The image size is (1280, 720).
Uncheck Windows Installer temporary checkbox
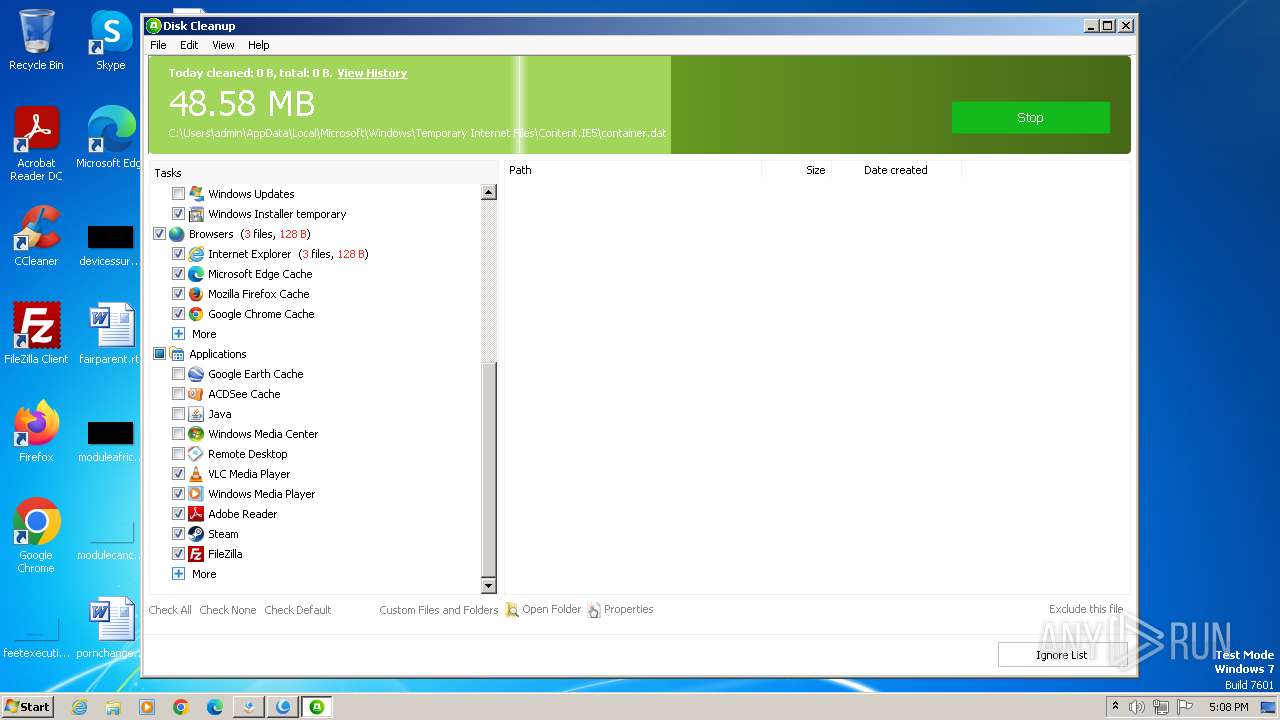(178, 214)
